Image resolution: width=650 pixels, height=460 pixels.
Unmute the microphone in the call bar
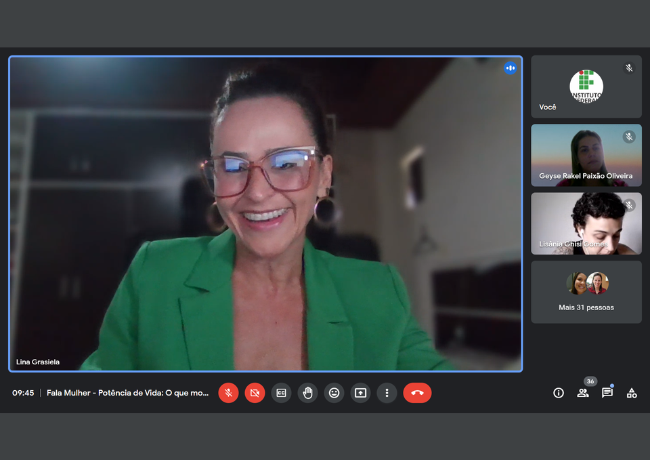point(228,393)
